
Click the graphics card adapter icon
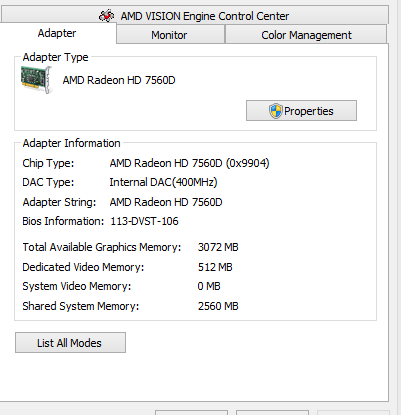(x=36, y=80)
